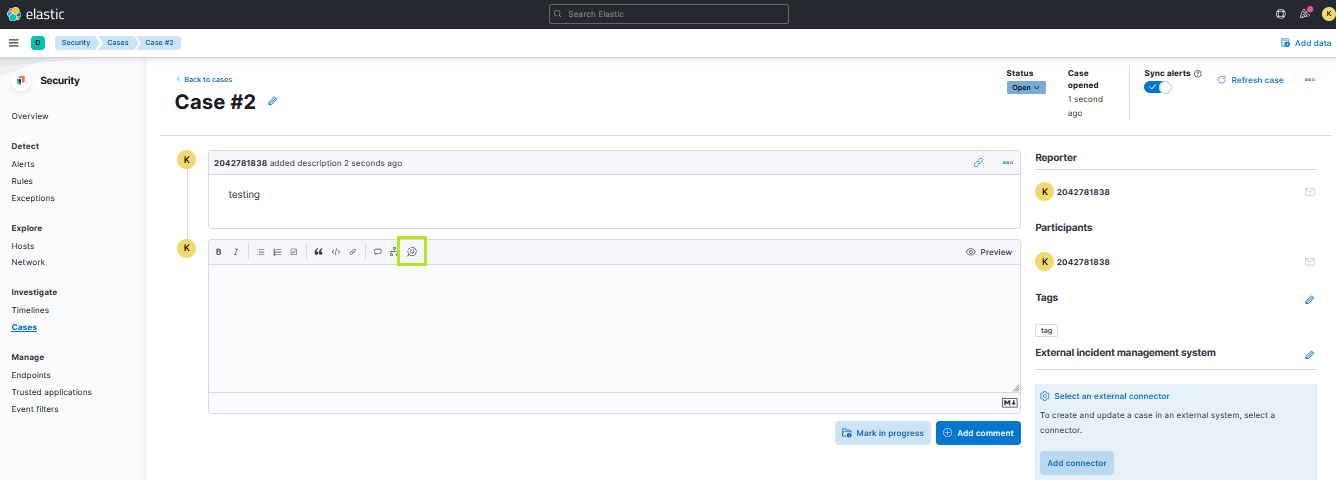The image size is (1336, 480).
Task: Click Refresh case button
Action: [1250, 80]
